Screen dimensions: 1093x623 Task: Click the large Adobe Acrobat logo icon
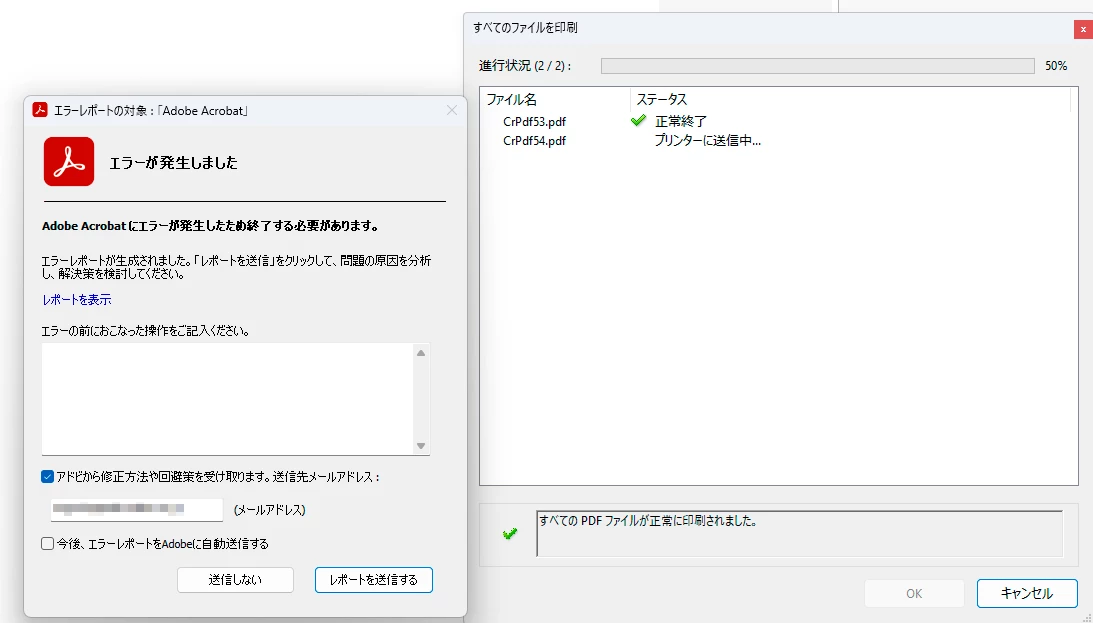click(69, 162)
